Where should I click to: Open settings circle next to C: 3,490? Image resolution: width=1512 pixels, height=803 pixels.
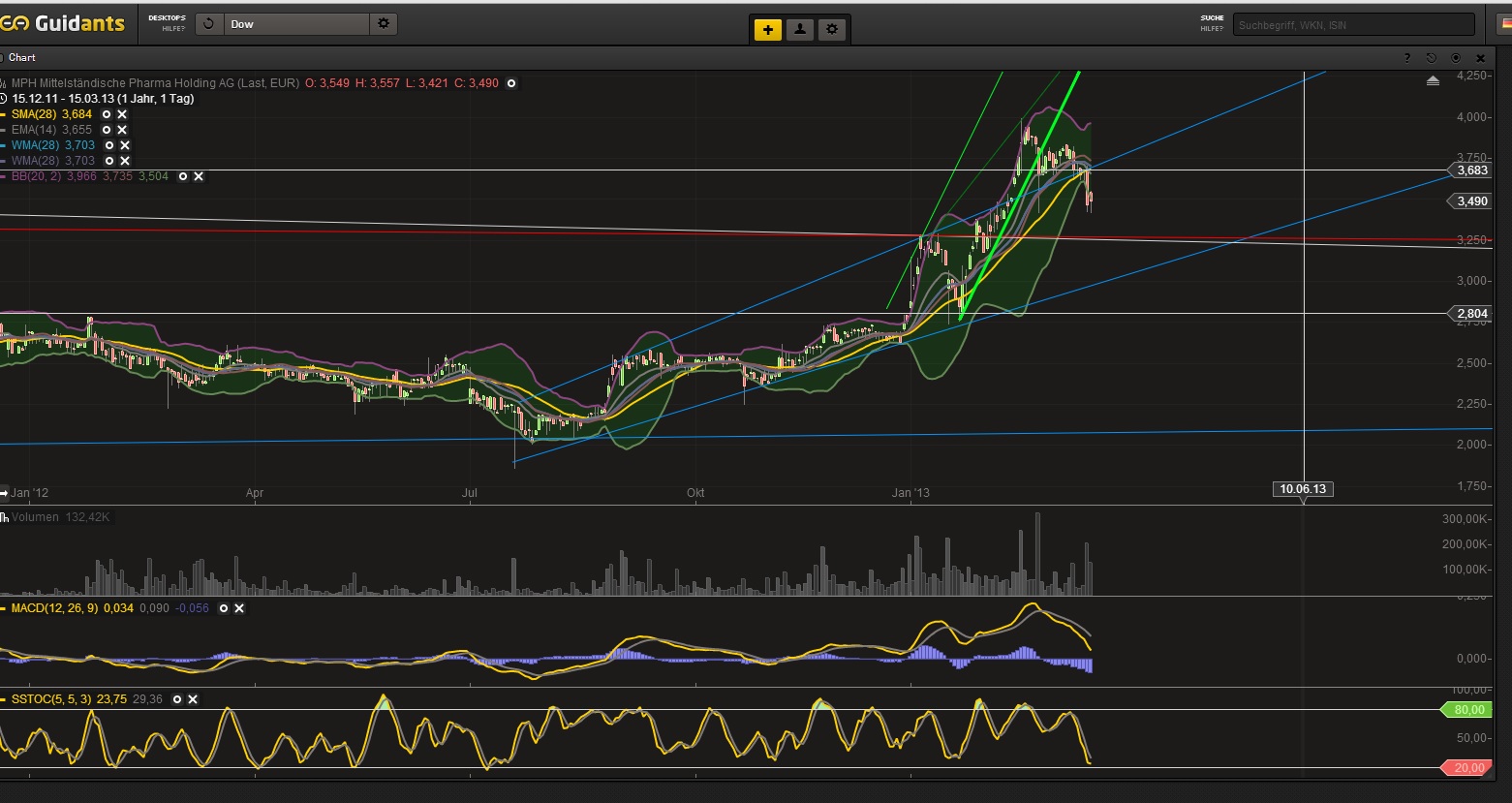click(x=511, y=83)
